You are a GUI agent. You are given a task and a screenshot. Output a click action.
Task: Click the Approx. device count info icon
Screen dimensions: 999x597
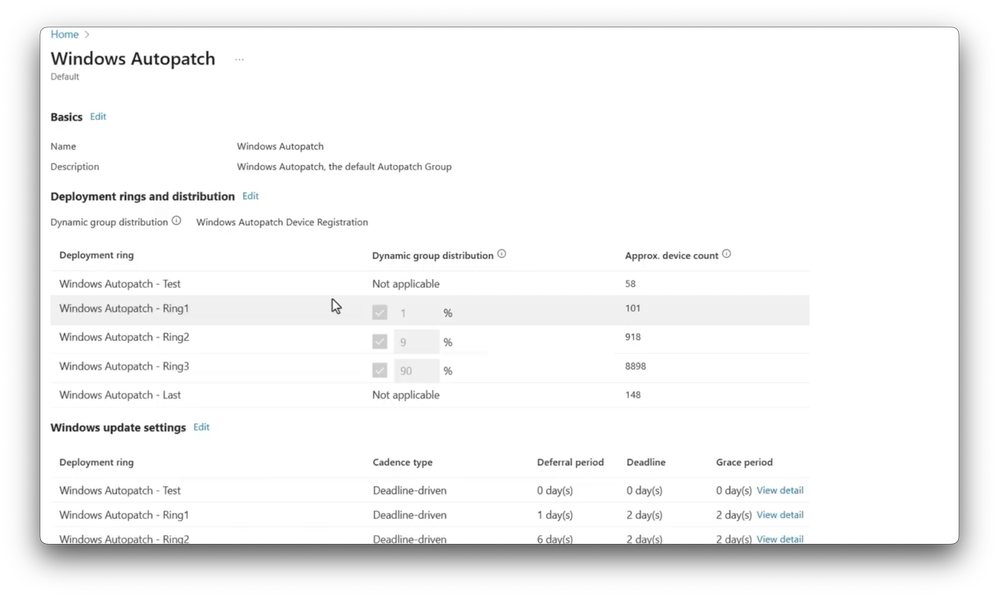tap(726, 254)
